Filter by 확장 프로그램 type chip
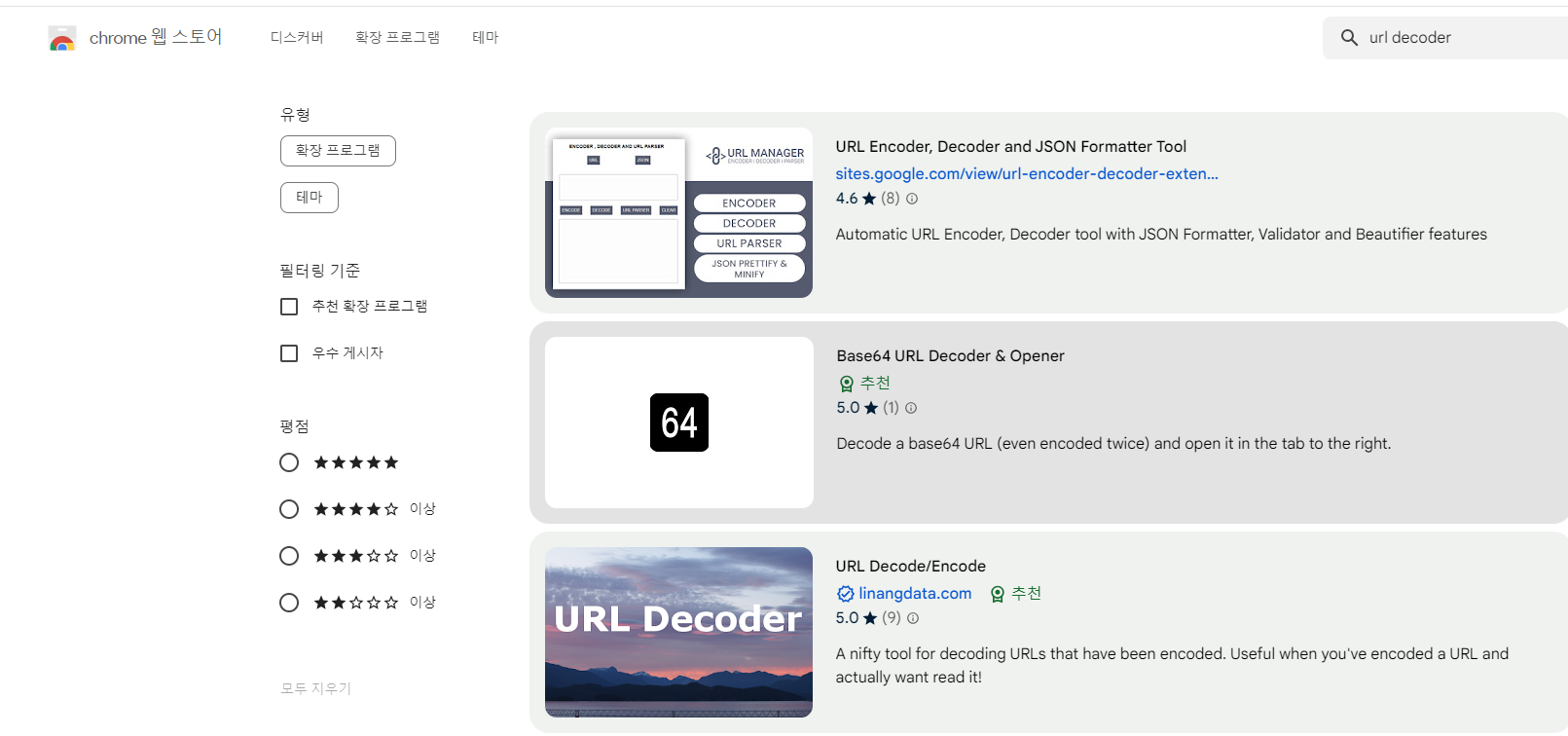Viewport: 1568px width, 736px height. (338, 151)
